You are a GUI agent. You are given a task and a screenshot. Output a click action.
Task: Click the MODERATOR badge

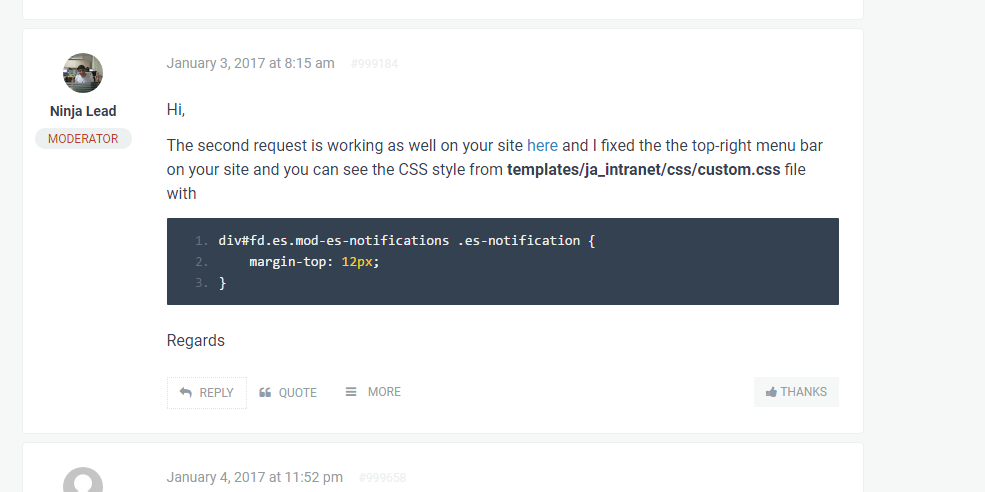click(83, 139)
